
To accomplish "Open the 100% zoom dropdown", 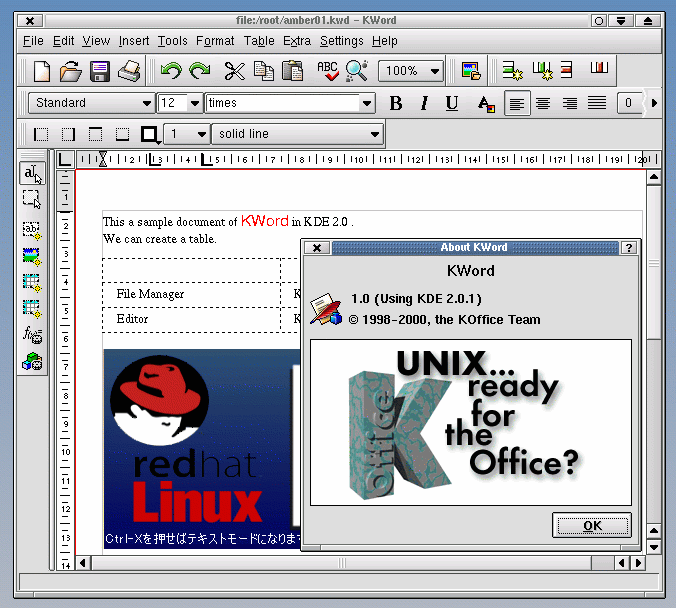I will 411,71.
